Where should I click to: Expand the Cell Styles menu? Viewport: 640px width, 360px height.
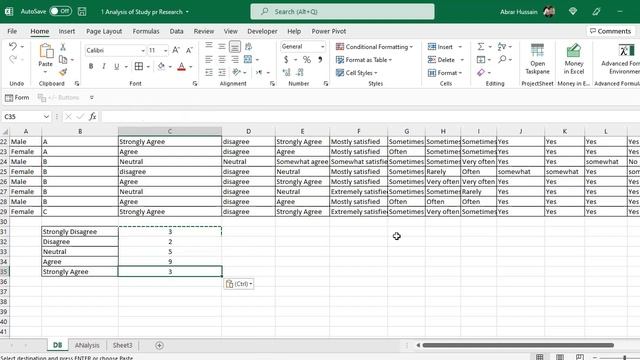coord(356,73)
